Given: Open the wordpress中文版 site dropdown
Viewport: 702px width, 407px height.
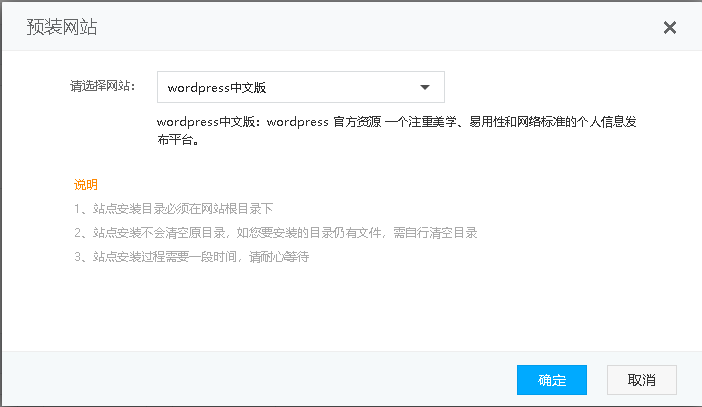Looking at the screenshot, I should click(301, 87).
